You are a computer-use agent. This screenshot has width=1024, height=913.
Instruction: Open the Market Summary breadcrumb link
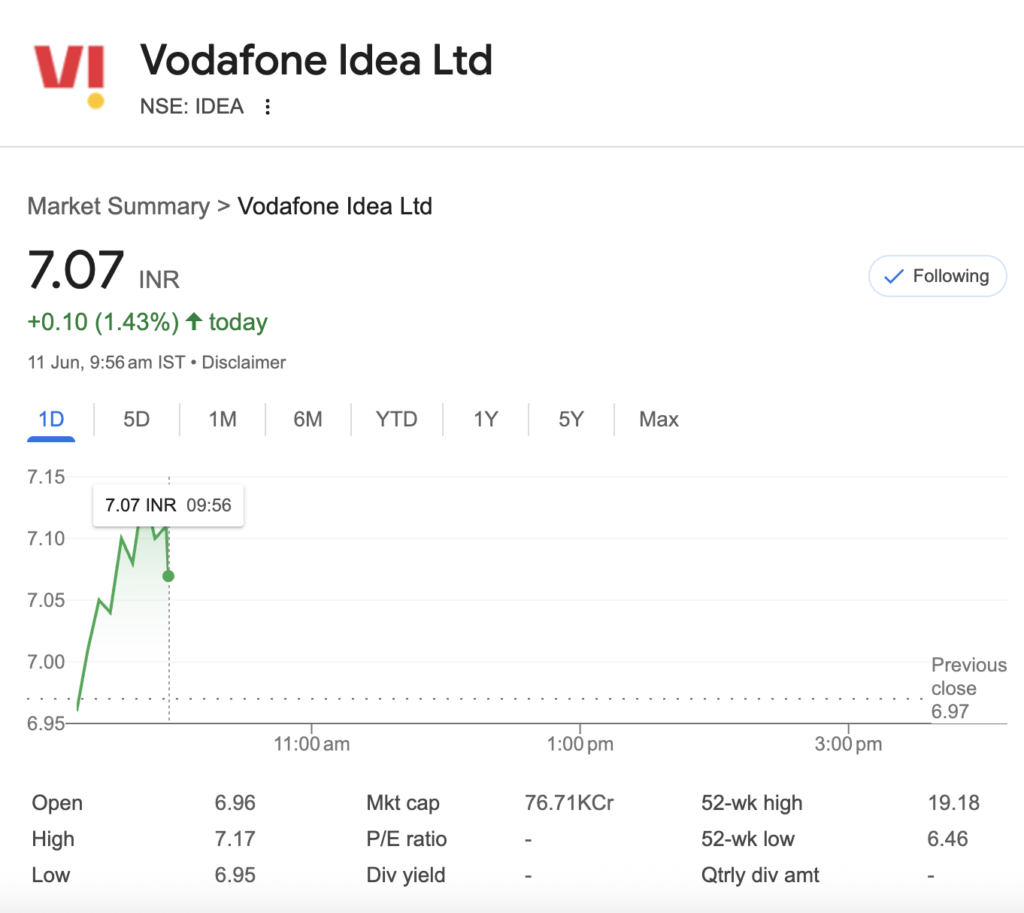118,206
